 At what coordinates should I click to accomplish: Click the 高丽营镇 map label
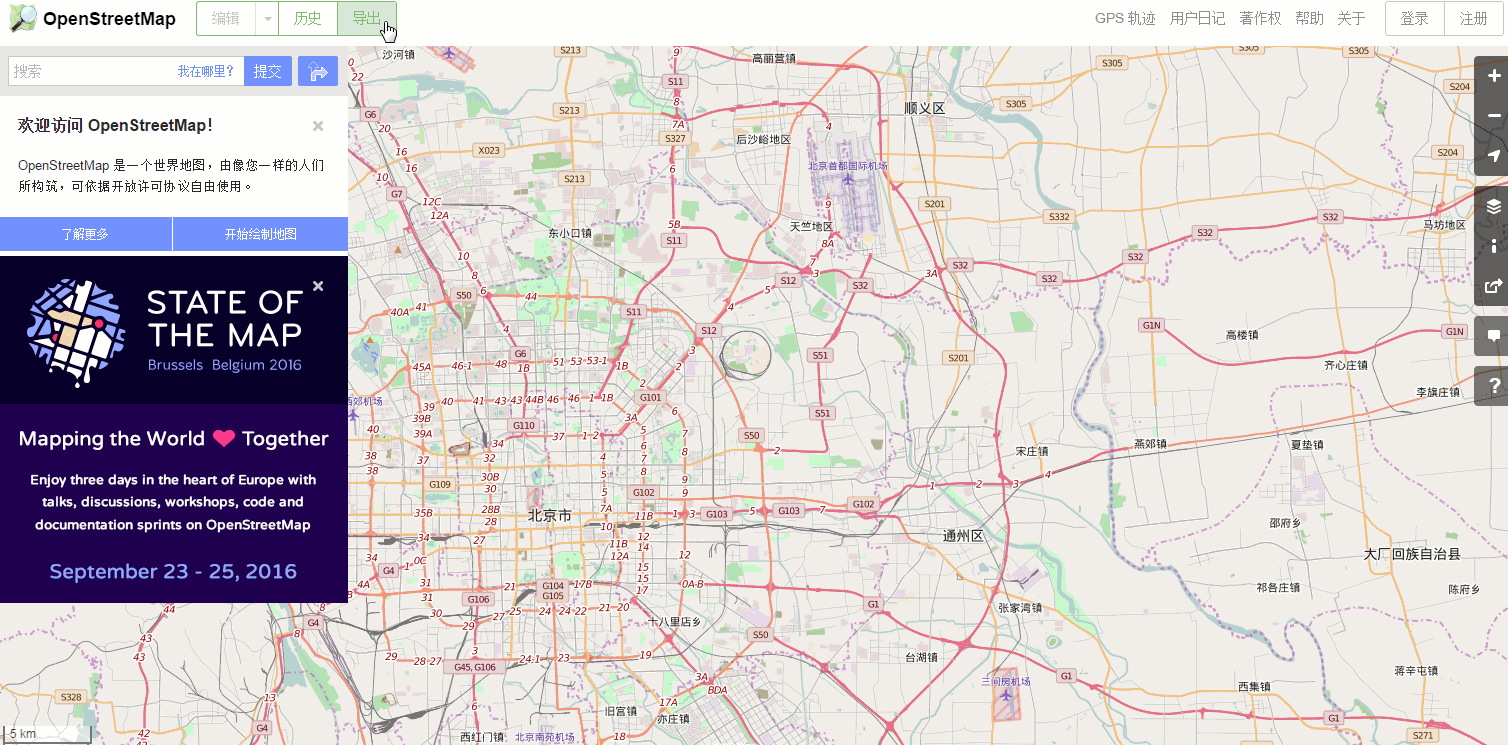pos(774,59)
